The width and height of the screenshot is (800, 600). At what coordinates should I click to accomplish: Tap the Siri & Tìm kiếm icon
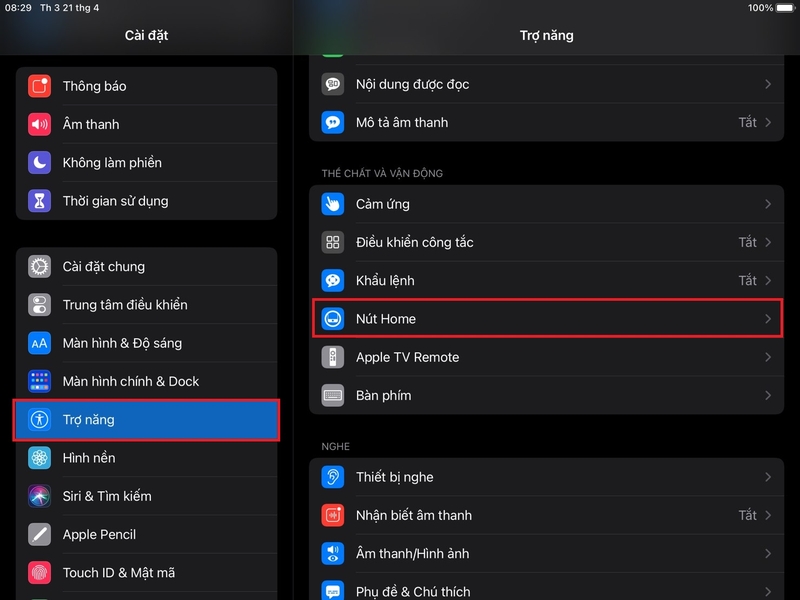point(39,496)
